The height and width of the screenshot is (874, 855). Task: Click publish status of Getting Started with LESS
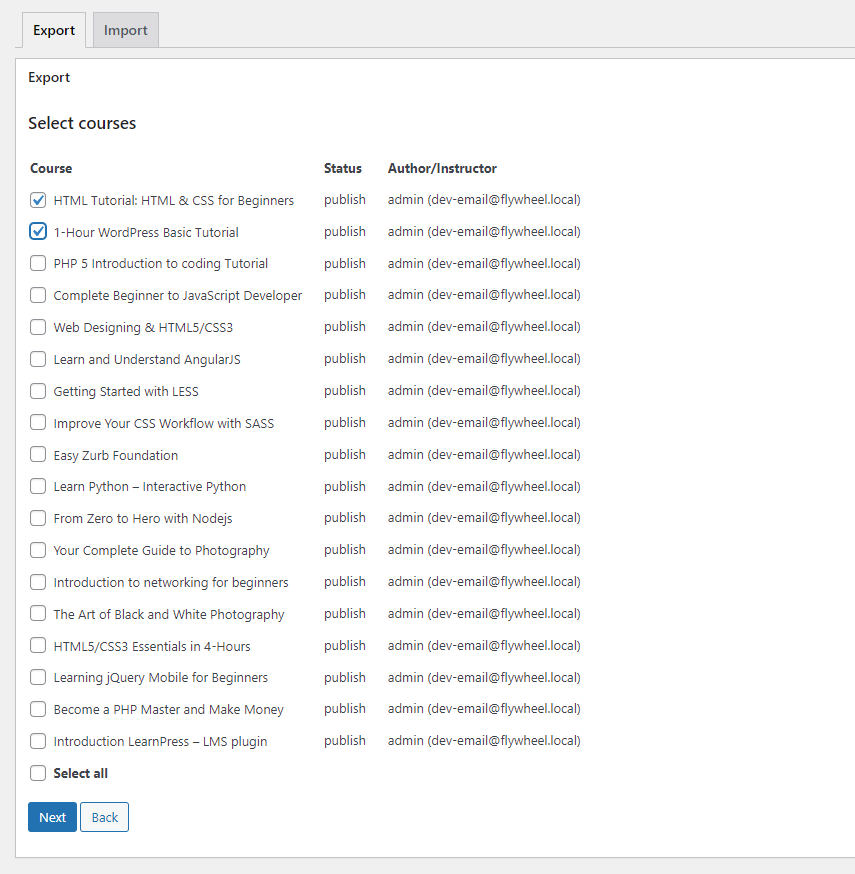coord(345,391)
